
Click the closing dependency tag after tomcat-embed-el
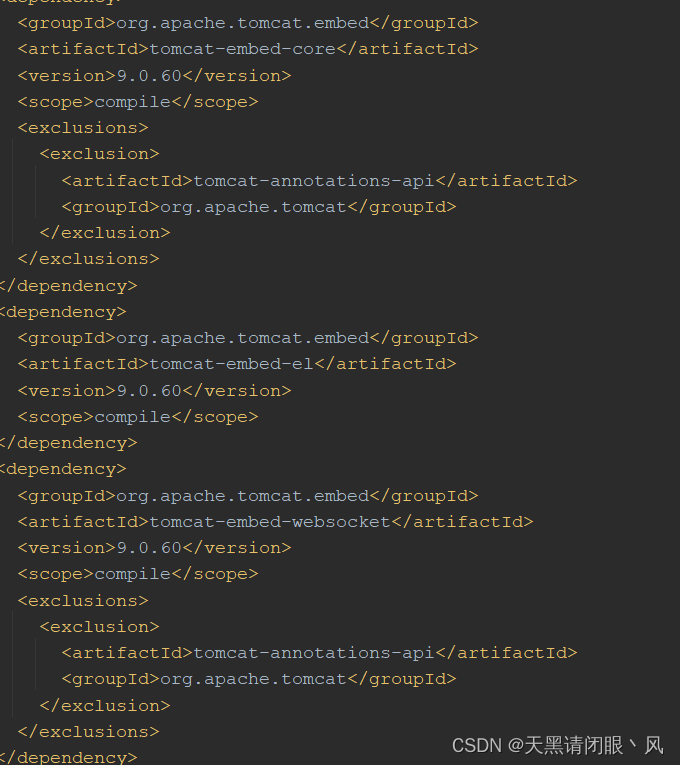pyautogui.click(x=68, y=443)
